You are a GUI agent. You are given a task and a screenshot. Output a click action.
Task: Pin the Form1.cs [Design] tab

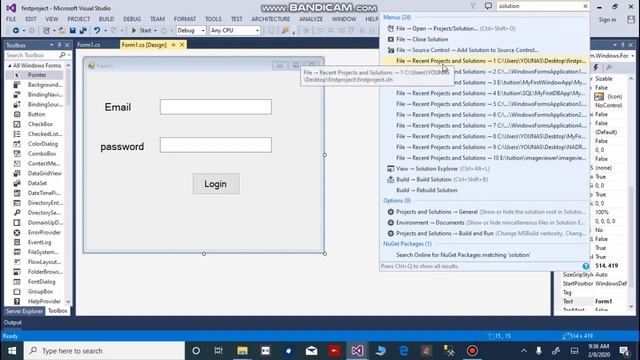pos(173,45)
